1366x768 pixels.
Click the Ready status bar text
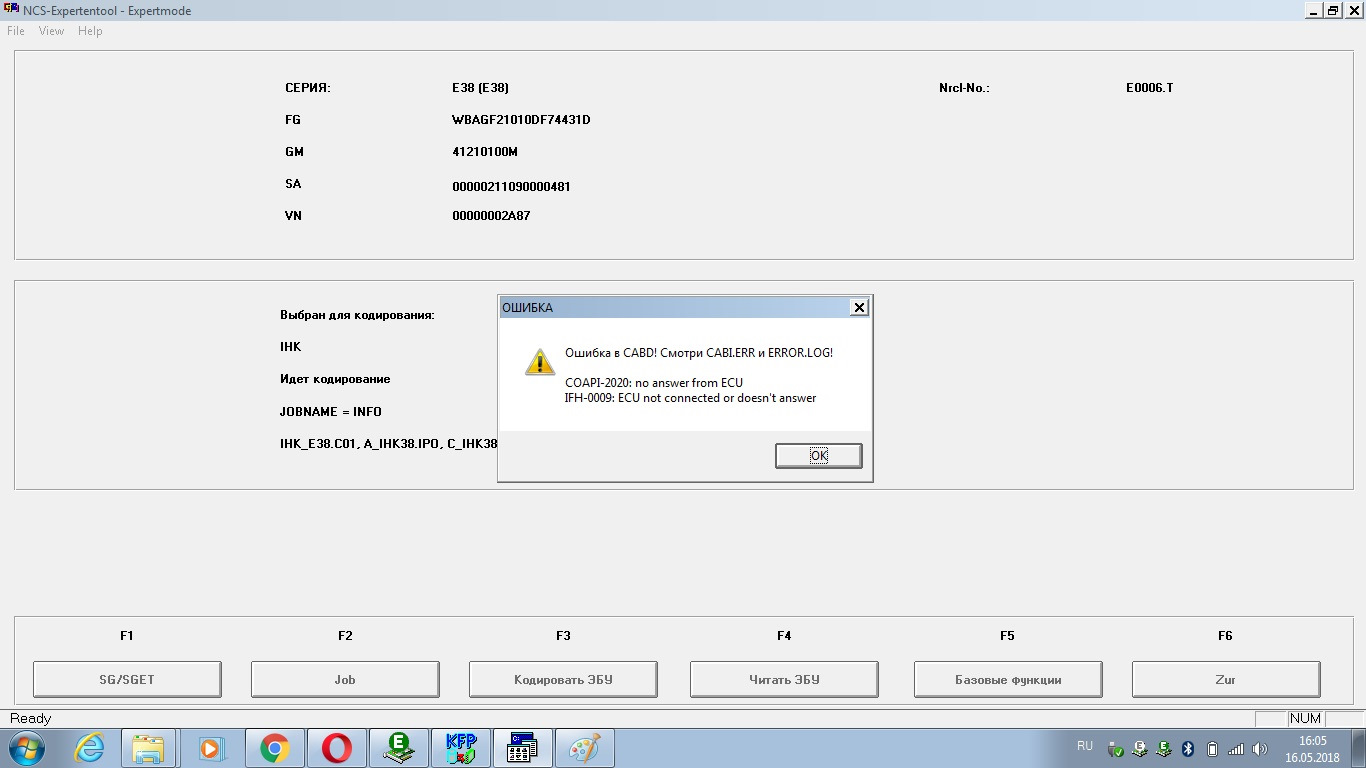30,718
